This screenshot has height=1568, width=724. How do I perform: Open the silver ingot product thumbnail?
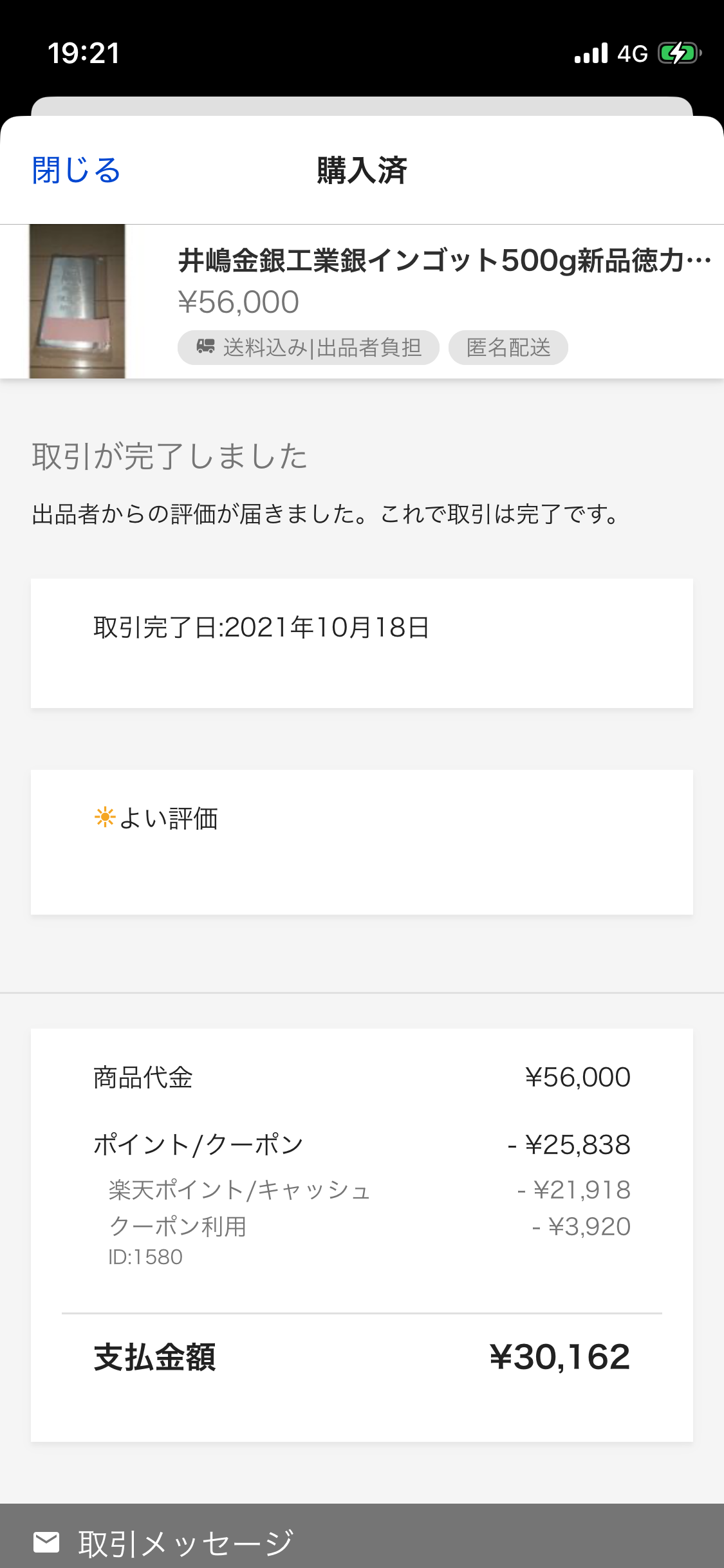77,301
